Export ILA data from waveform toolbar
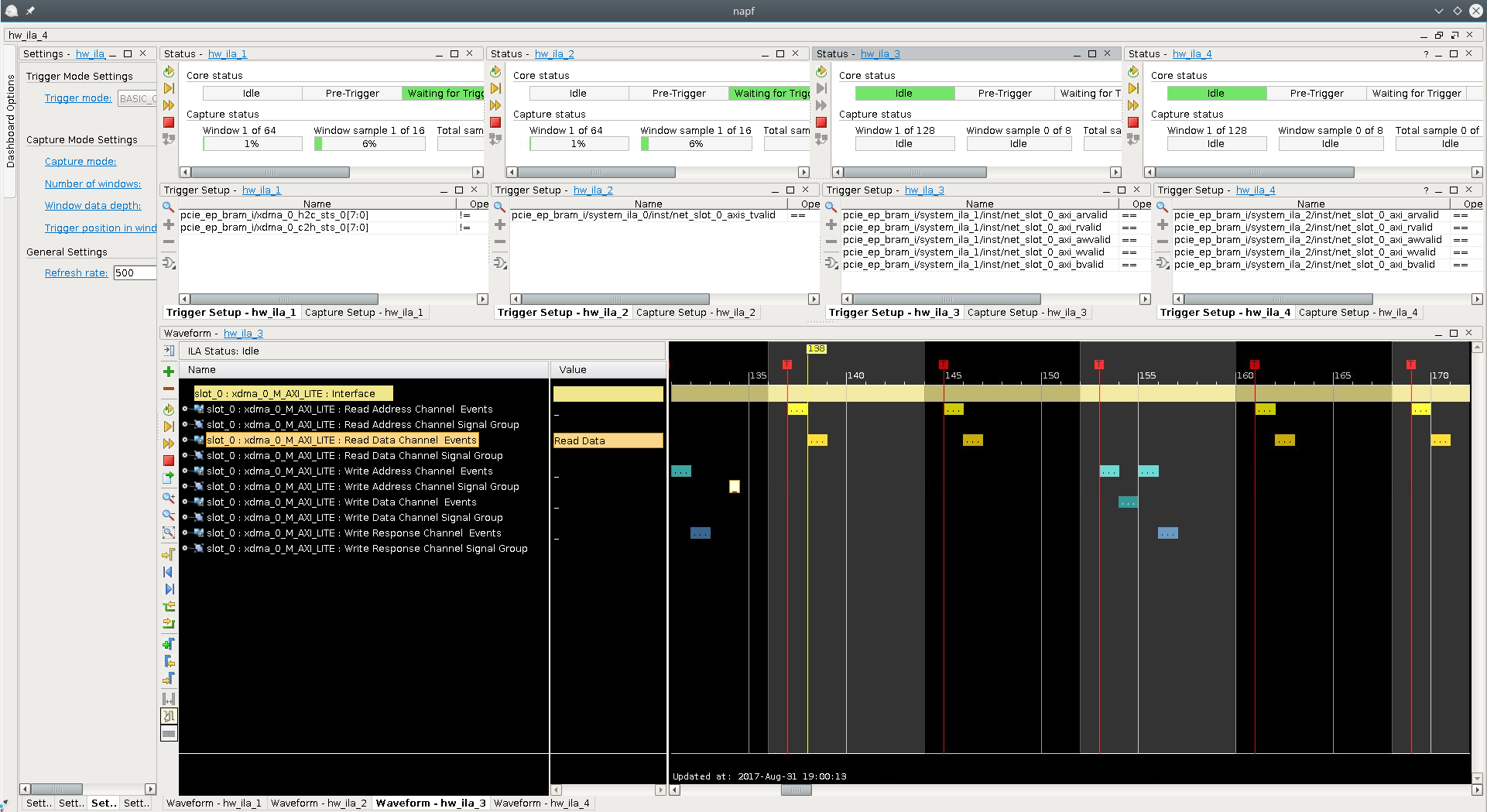Viewport: 1487px width, 812px height. point(168,478)
